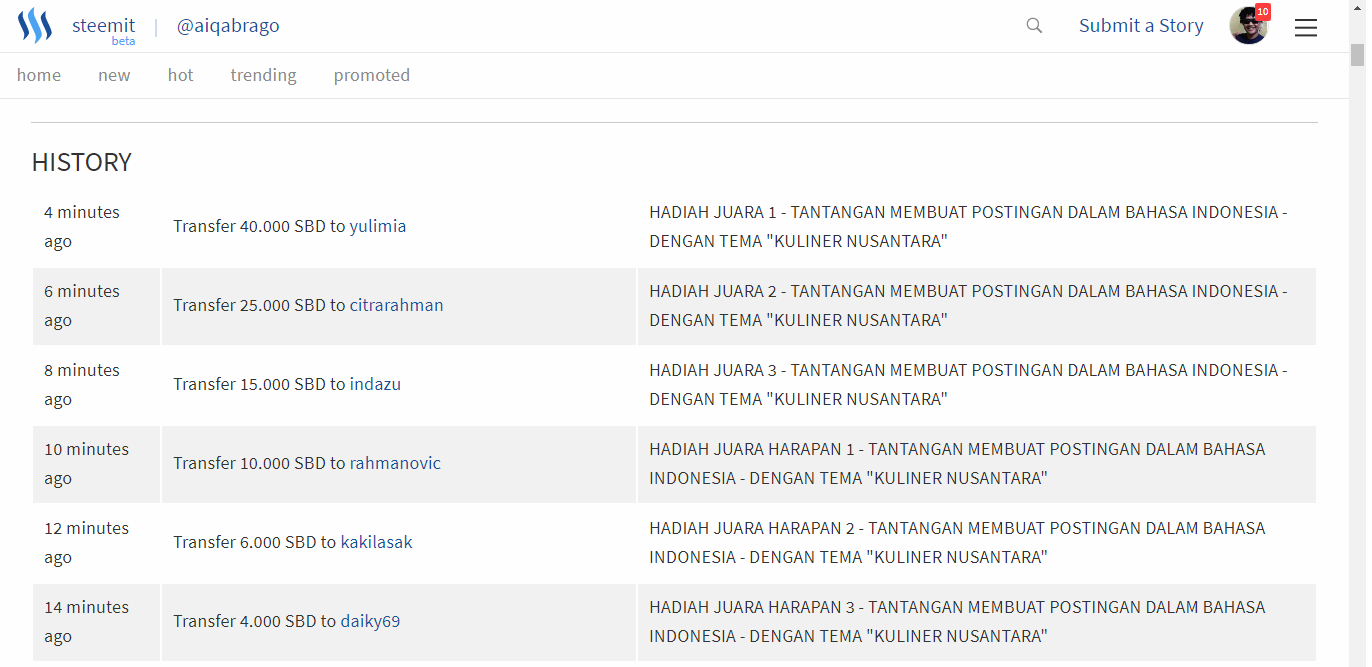
Task: Click 'Transfer 6.000 SBD to' text
Action: tap(255, 542)
